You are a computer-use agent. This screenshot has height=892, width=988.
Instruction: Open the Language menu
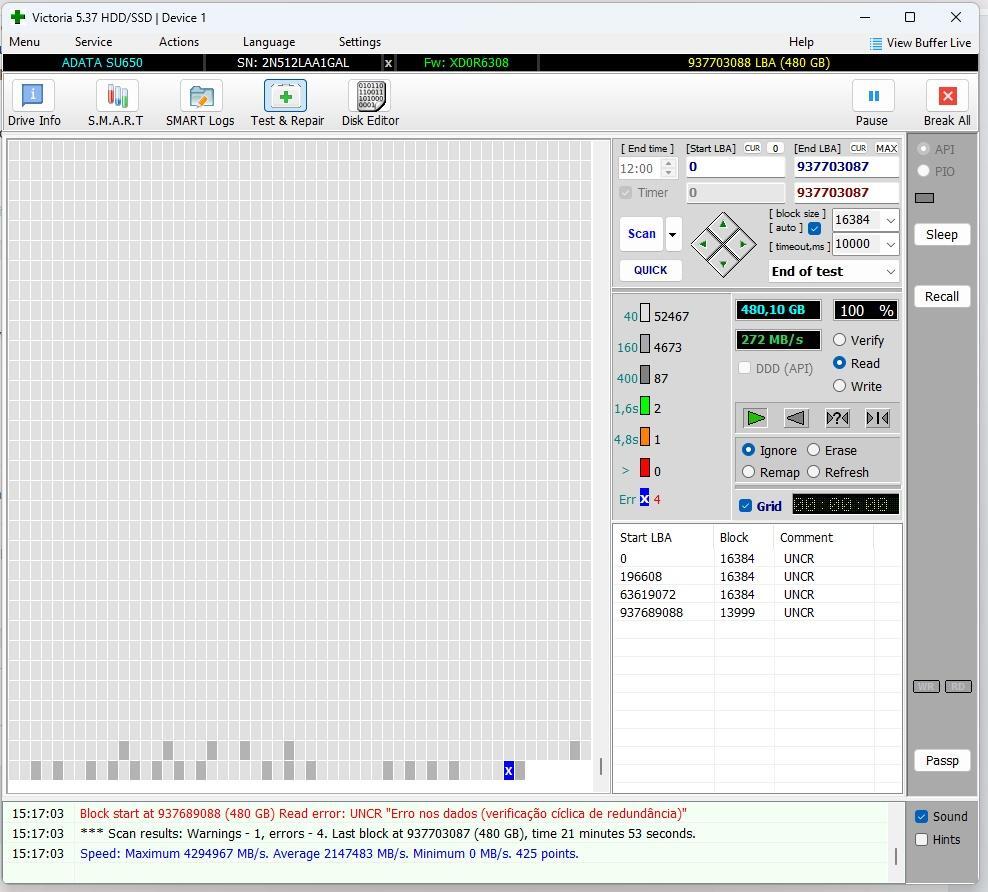point(268,42)
